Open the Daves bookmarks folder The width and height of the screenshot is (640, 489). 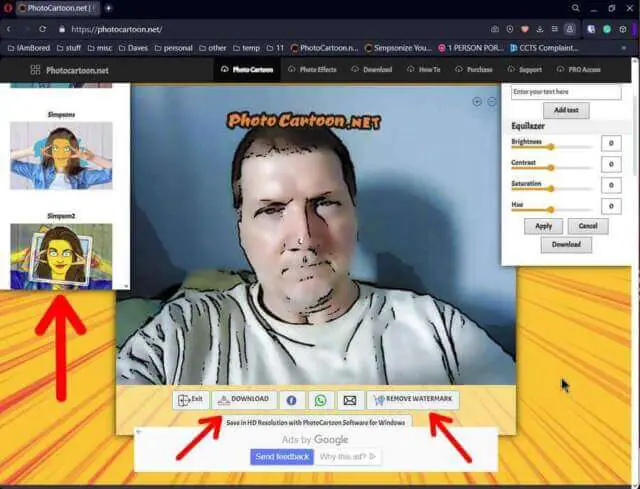(133, 48)
